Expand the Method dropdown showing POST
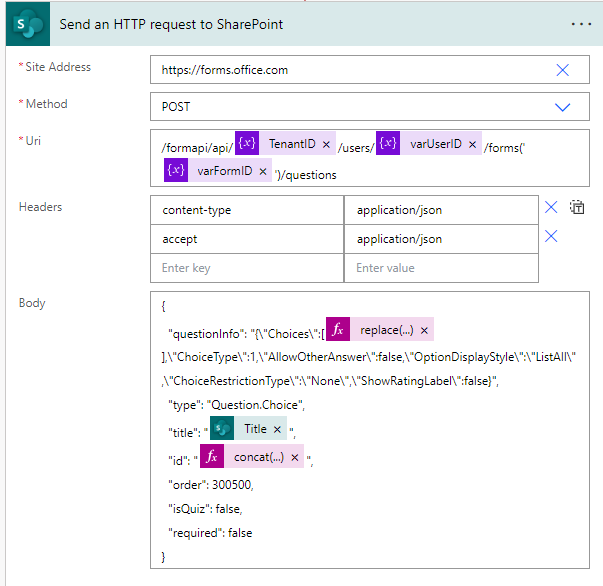603x586 pixels. pyautogui.click(x=562, y=107)
